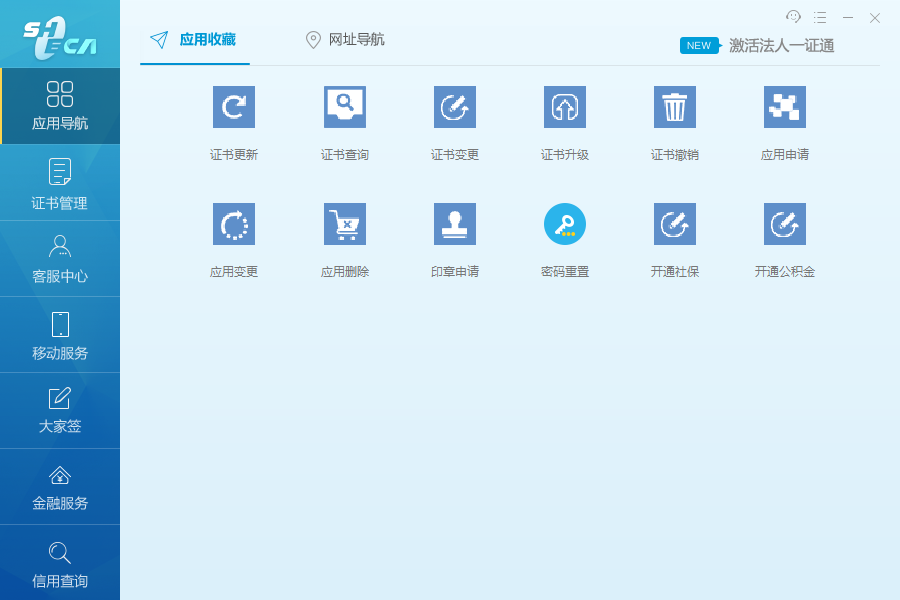Open 开通公积金 (housing fund) service

(x=784, y=224)
